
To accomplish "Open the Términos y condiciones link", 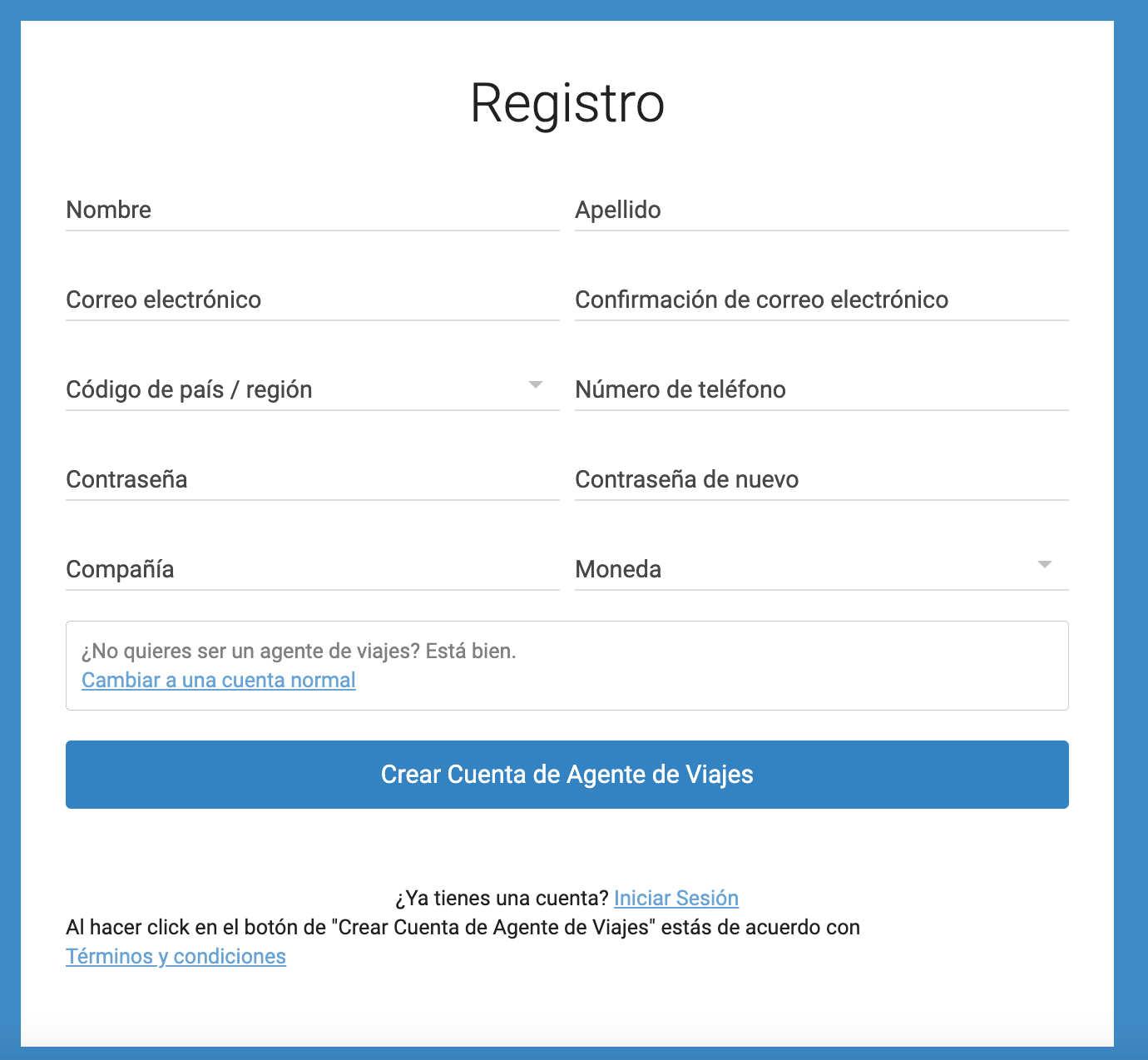I will (x=176, y=957).
